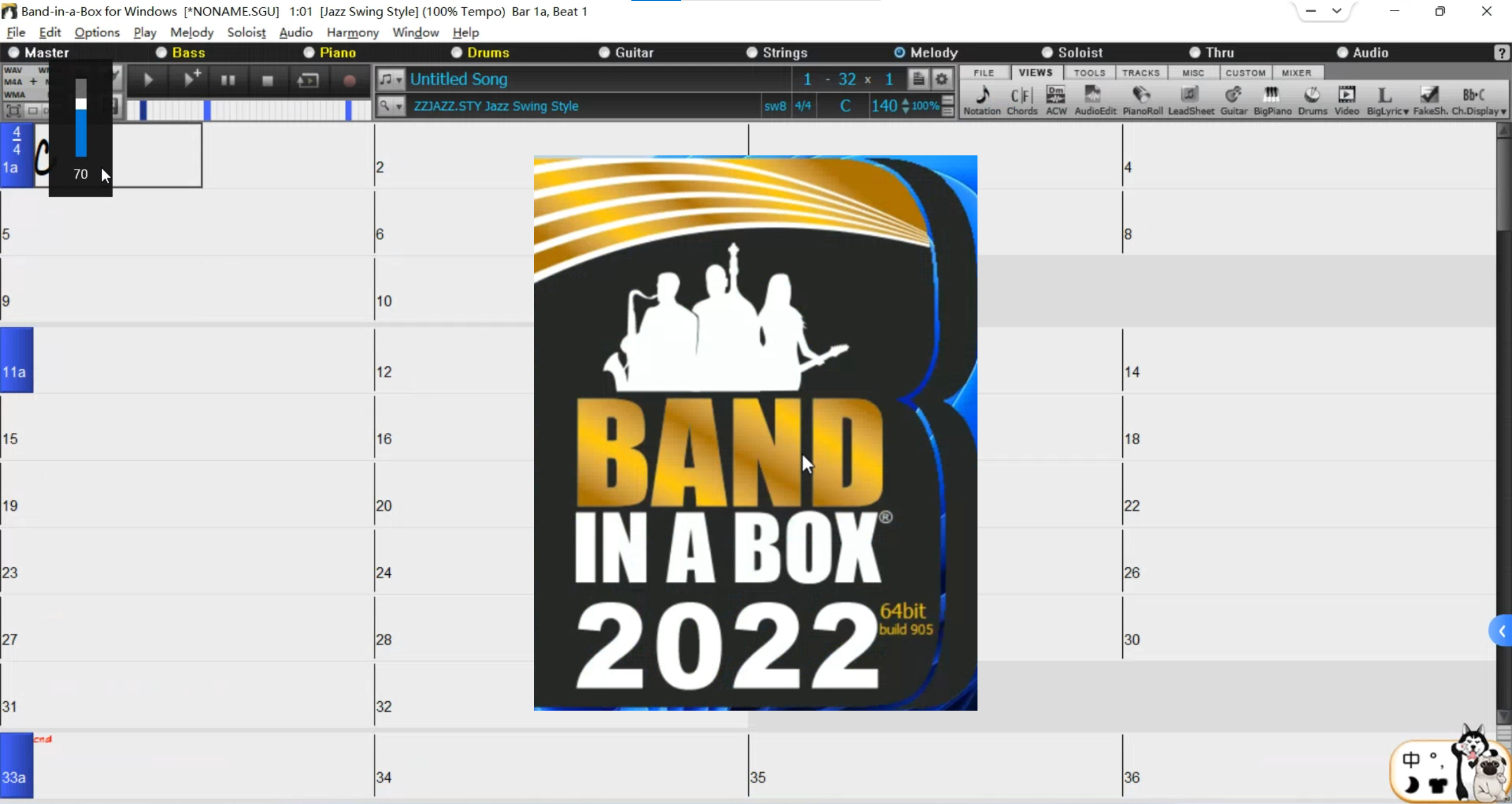The width and height of the screenshot is (1512, 804).
Task: Open the AudioEdit window
Action: (x=1095, y=100)
